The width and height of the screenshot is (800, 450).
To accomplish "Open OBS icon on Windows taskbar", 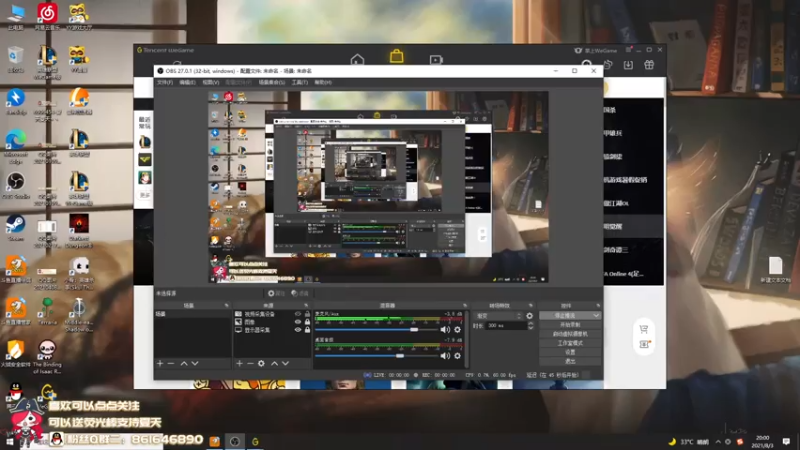I will [x=235, y=441].
